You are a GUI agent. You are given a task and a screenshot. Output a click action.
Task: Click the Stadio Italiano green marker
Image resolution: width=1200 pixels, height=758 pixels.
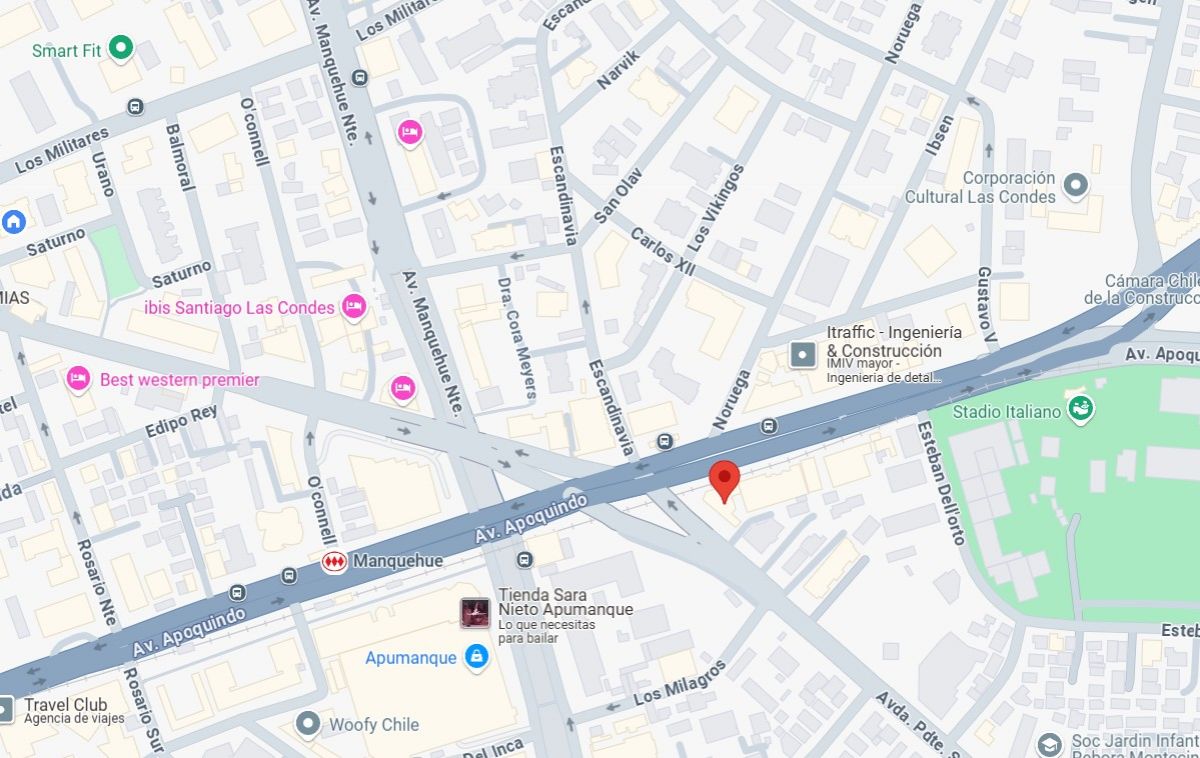(1080, 409)
